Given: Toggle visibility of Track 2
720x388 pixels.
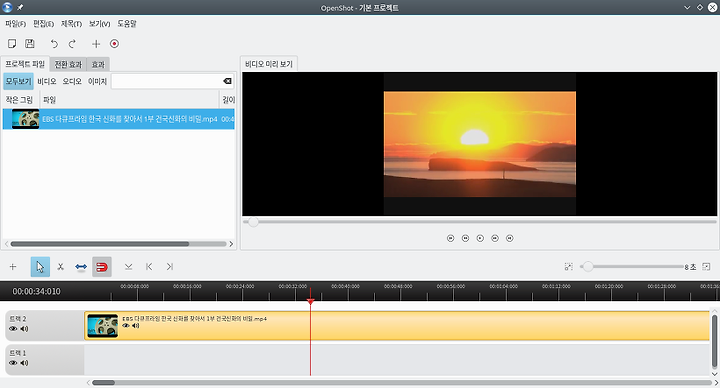Looking at the screenshot, I should (x=13, y=329).
